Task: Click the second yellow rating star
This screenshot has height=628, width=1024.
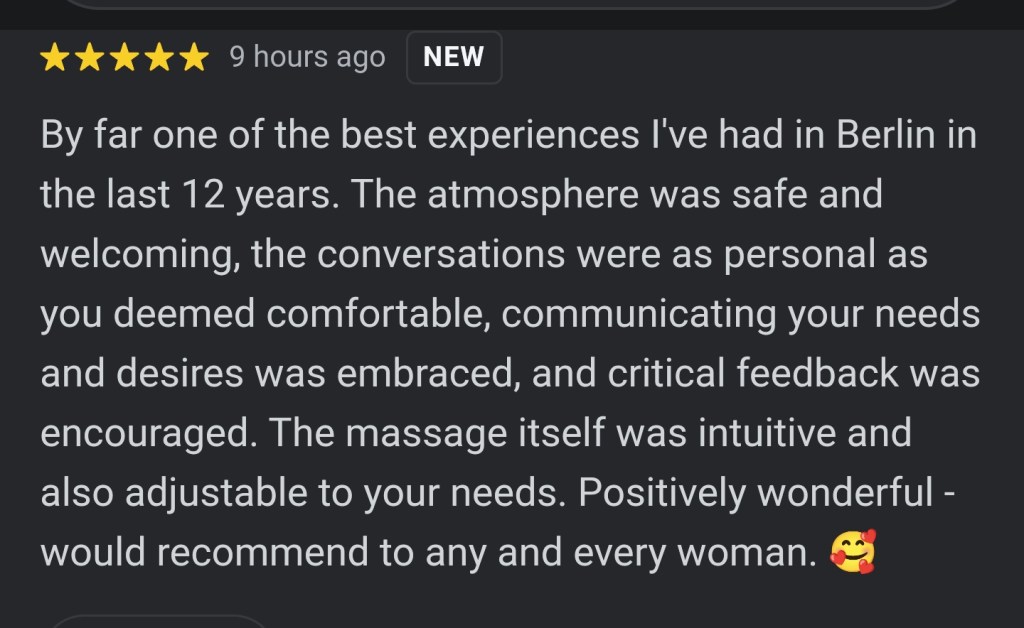Action: [x=90, y=58]
